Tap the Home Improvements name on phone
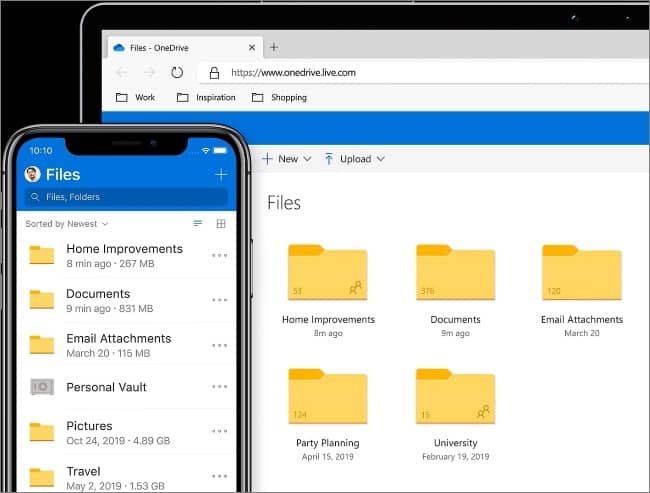The image size is (650, 493). click(x=124, y=249)
